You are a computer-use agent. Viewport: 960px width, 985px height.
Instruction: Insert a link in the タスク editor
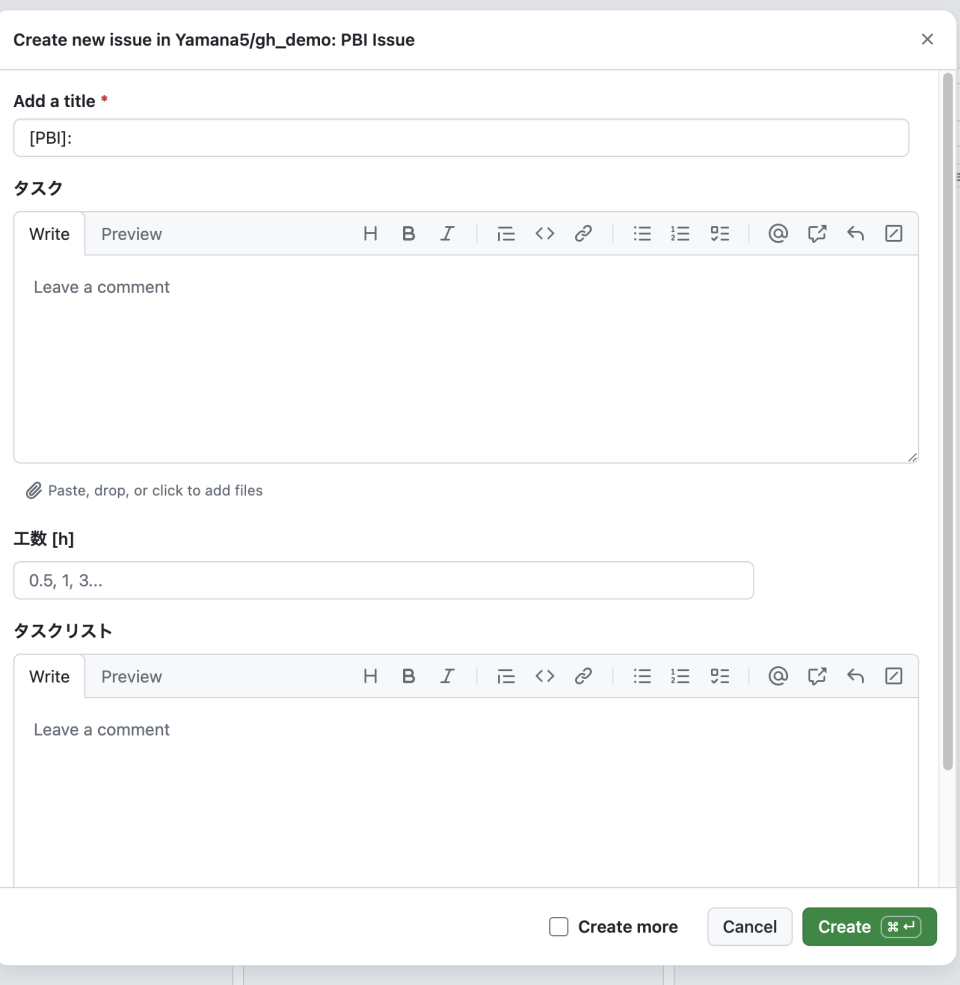[x=583, y=233]
